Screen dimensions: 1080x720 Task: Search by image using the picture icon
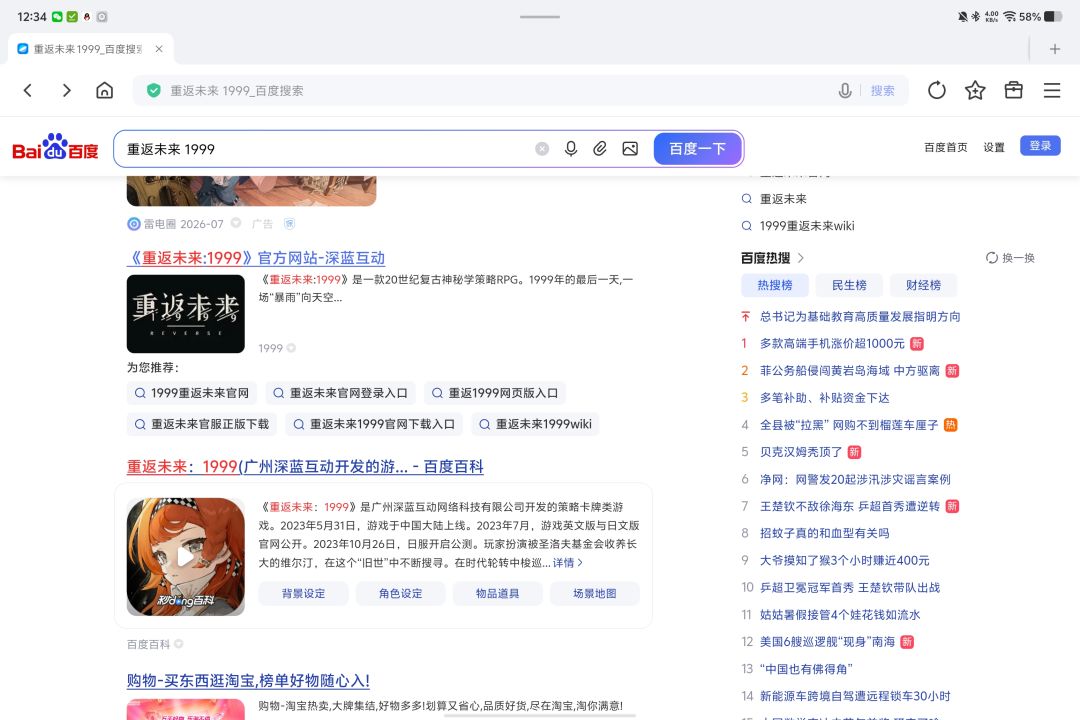[630, 149]
